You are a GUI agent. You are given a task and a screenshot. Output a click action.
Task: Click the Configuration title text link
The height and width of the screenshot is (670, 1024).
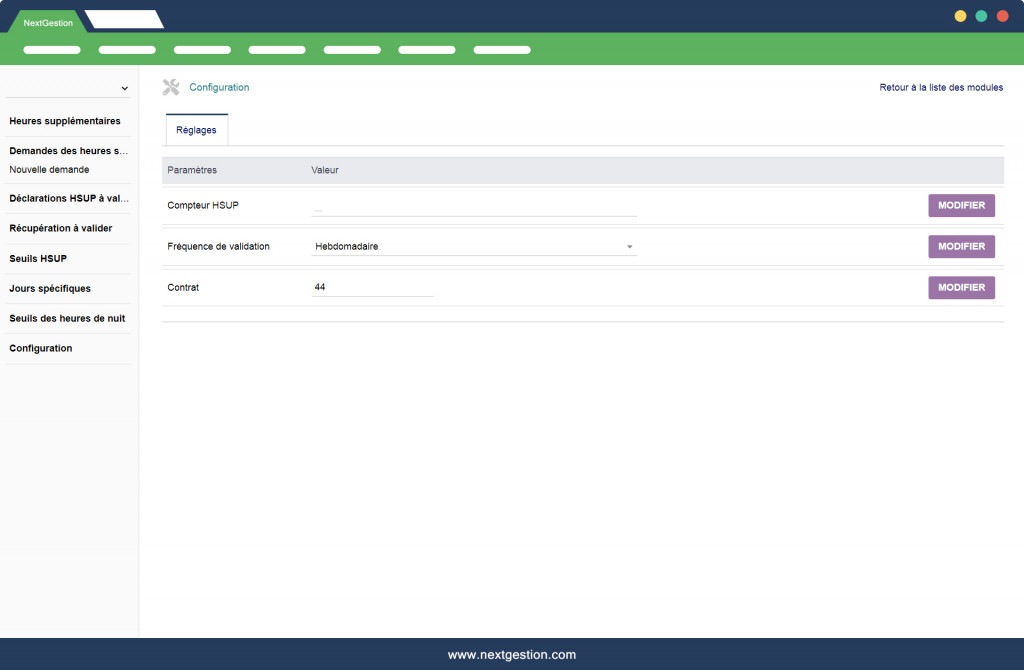click(219, 88)
